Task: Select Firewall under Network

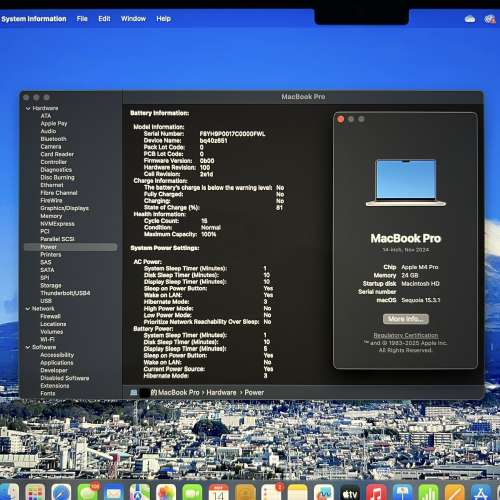Action: (50, 316)
